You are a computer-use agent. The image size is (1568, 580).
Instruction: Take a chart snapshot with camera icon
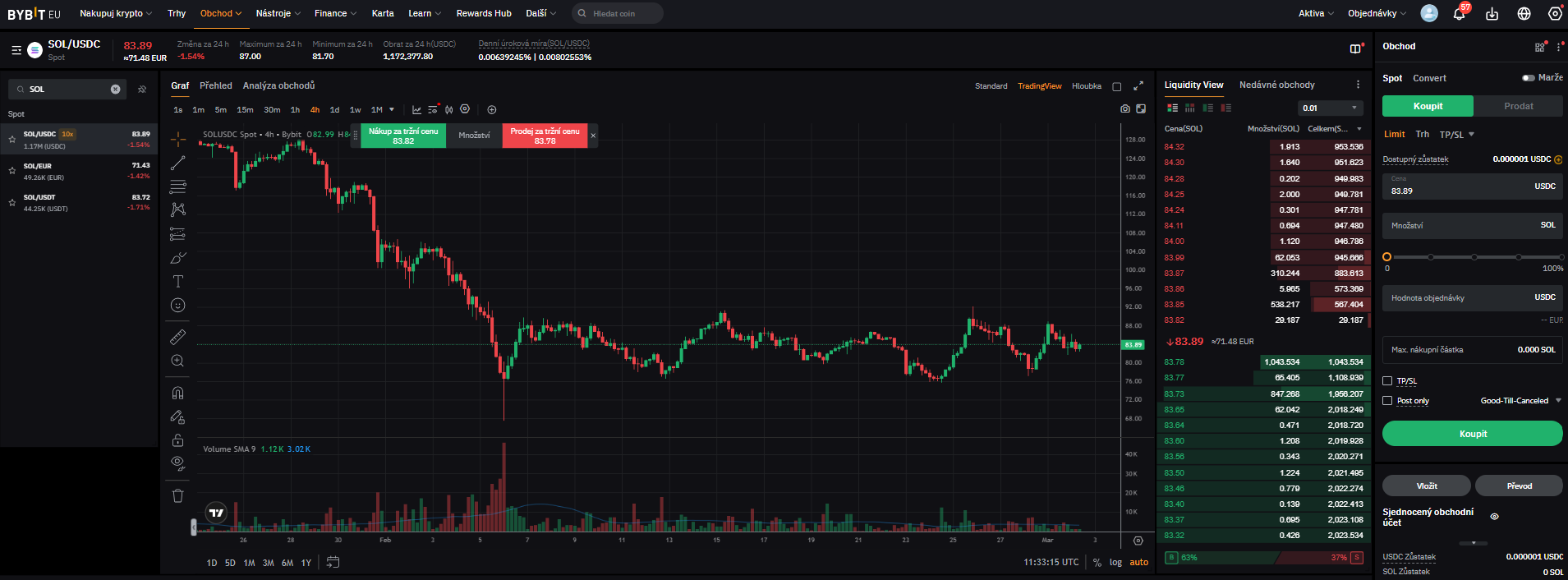[x=1124, y=109]
